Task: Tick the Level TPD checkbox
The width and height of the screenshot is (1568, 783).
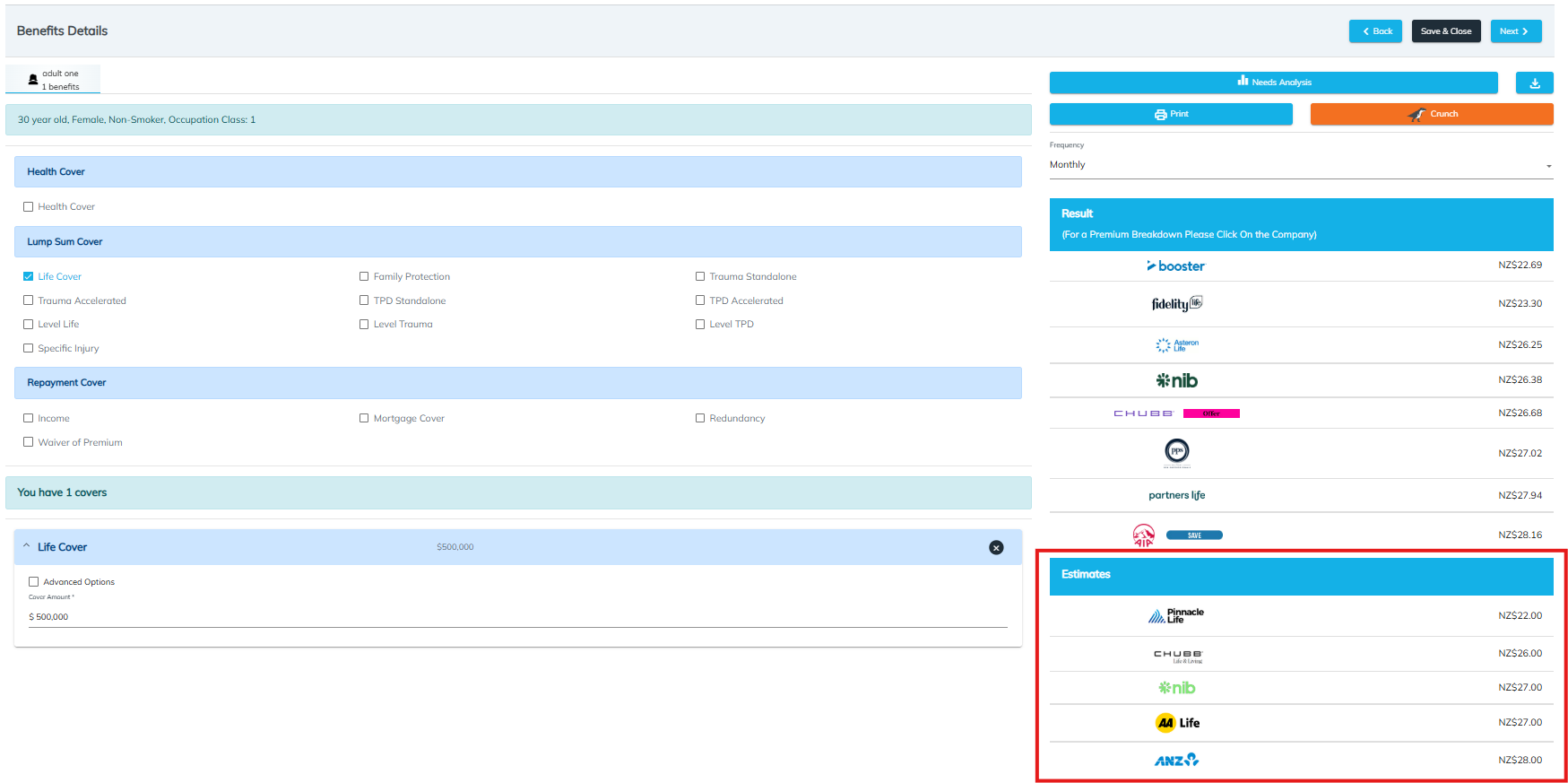Action: coord(700,324)
